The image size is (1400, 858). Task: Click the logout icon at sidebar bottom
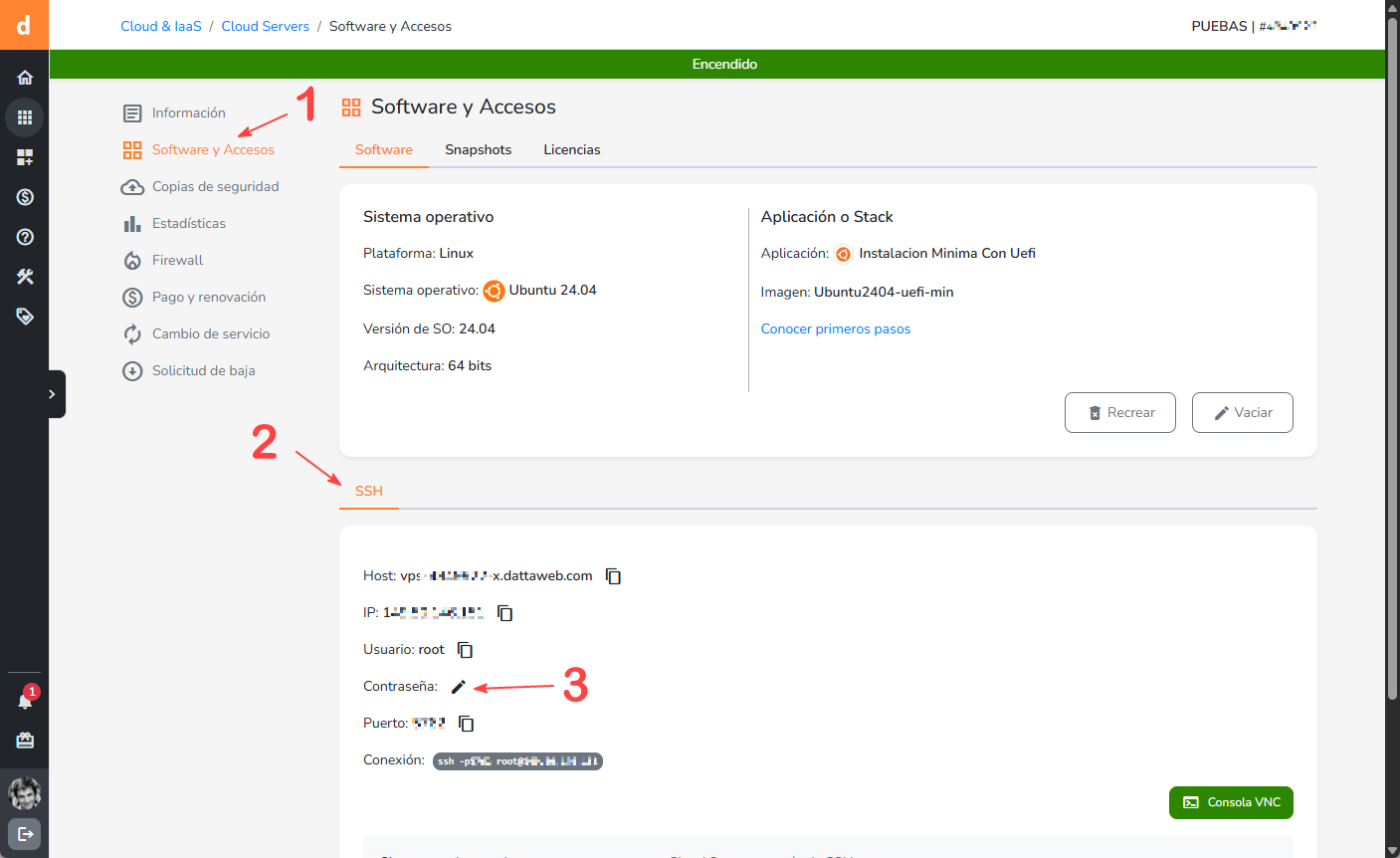25,833
